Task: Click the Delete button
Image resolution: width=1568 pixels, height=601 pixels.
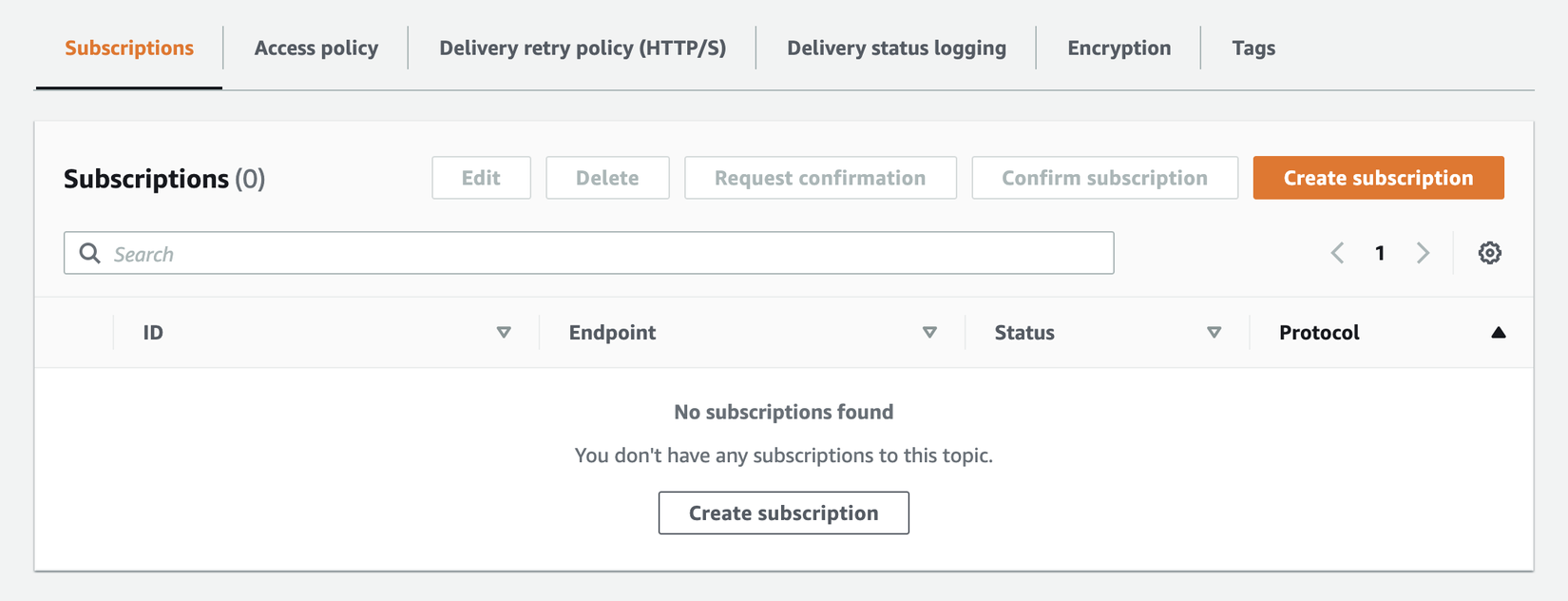Action: 606,178
